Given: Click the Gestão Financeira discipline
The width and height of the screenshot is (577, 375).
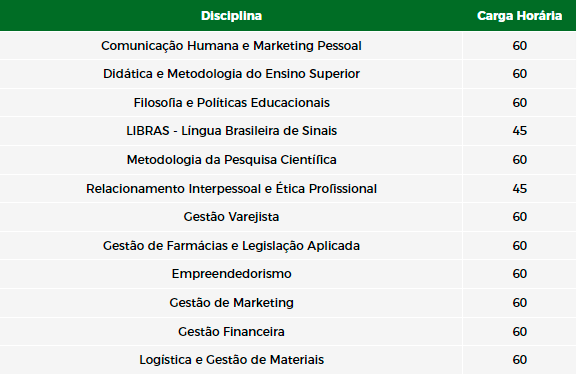Looking at the screenshot, I should (231, 332).
